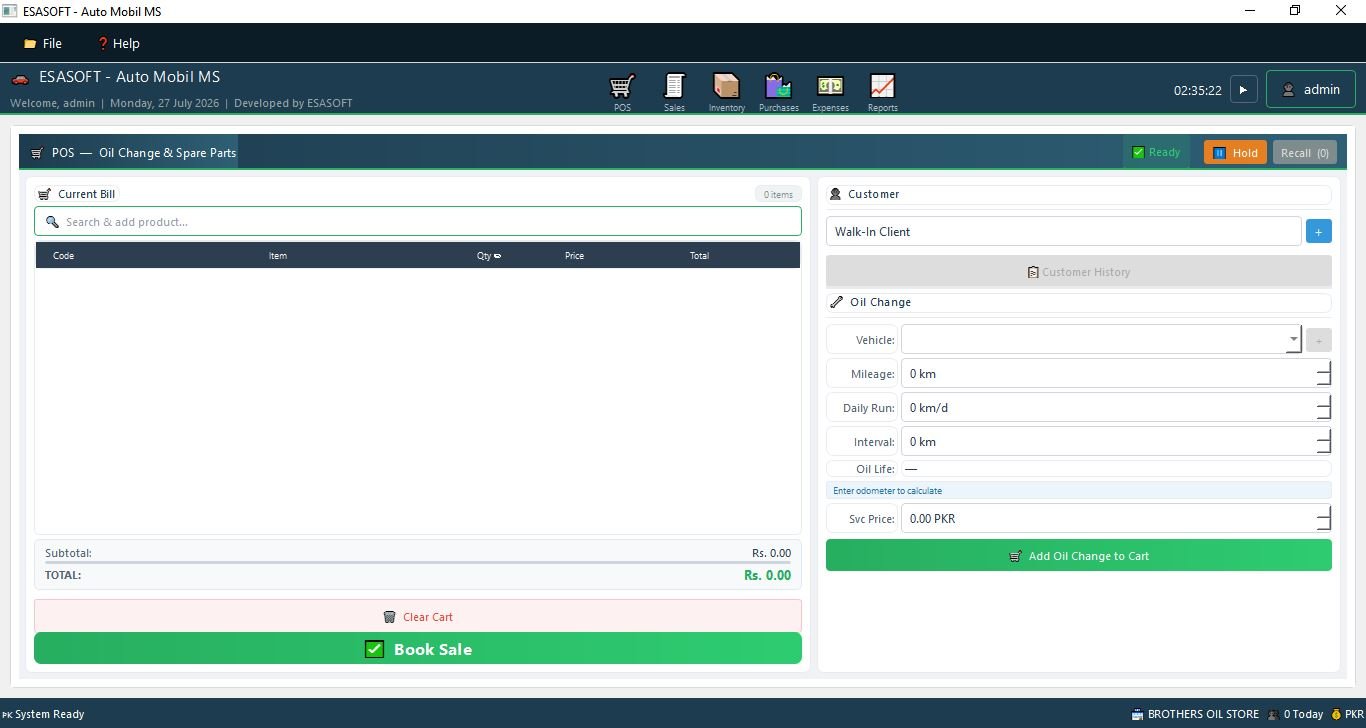The height and width of the screenshot is (728, 1366).
Task: Click 'Enter odometer to calculate' hint
Action: [888, 490]
